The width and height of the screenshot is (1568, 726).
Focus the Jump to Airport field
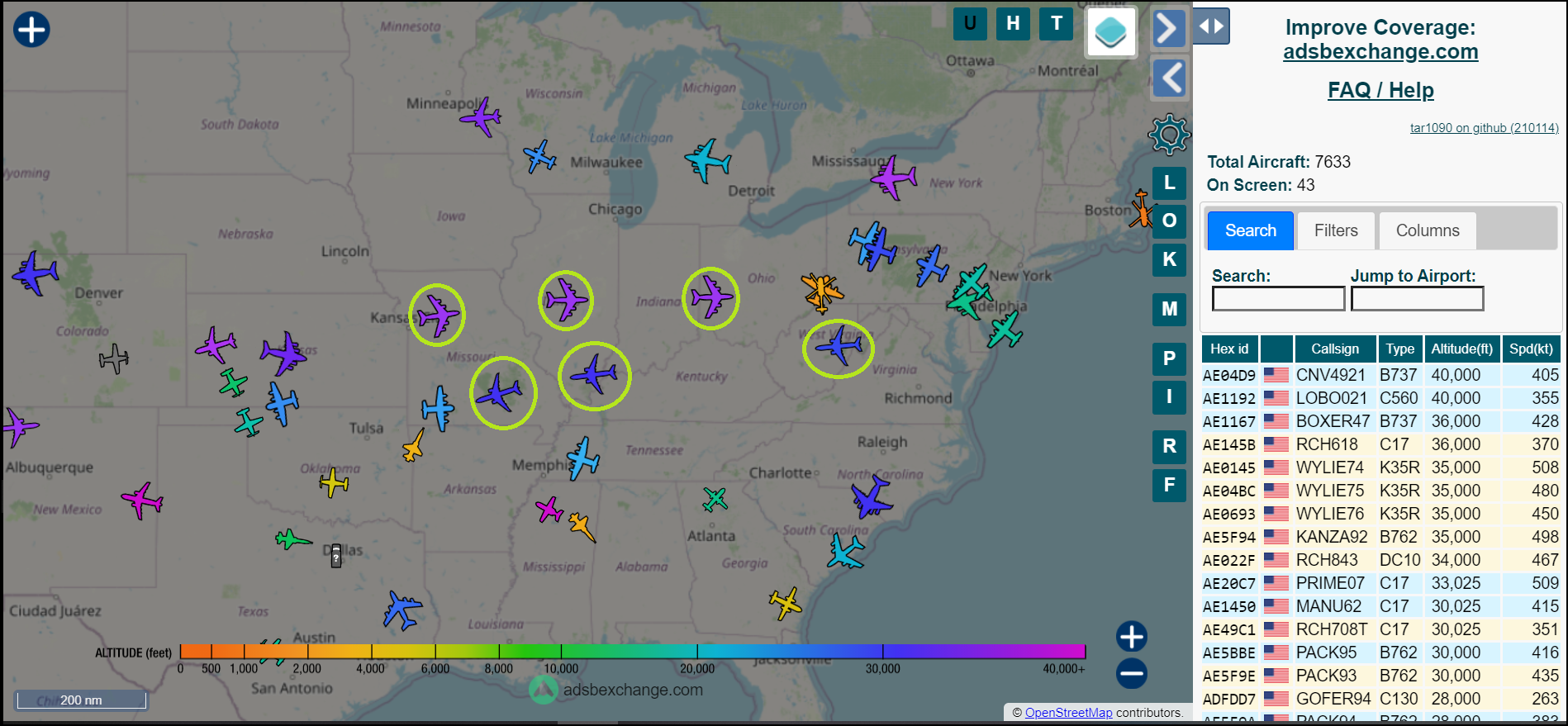click(x=1417, y=299)
